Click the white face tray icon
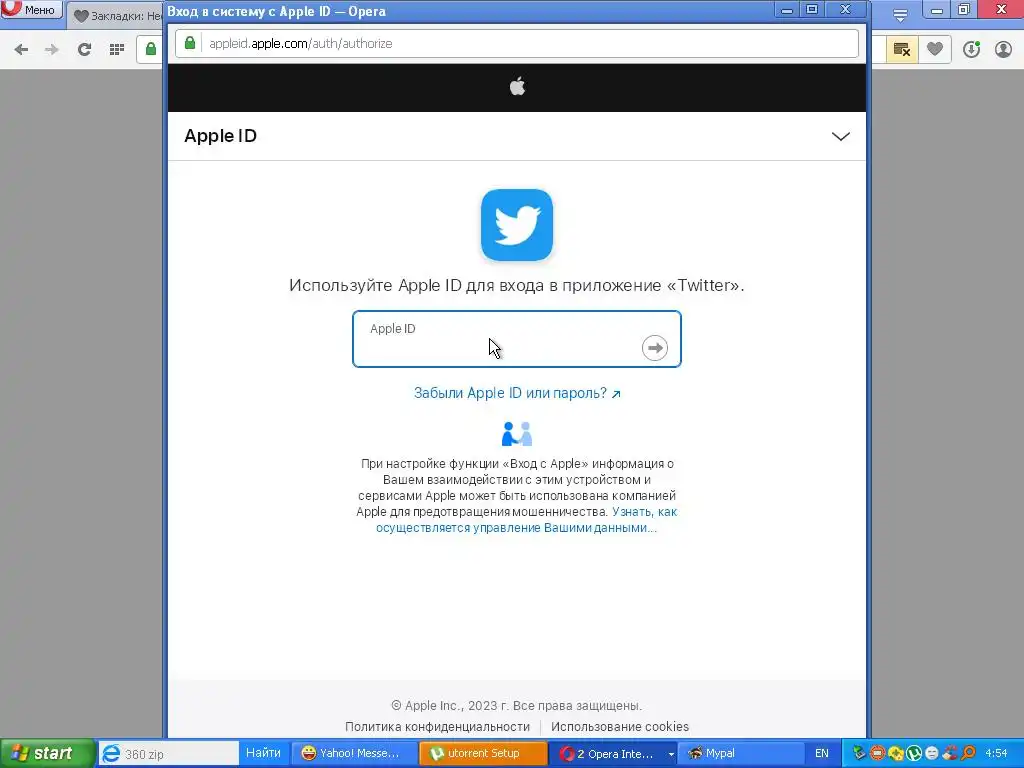Image resolution: width=1024 pixels, height=768 pixels. (x=932, y=754)
